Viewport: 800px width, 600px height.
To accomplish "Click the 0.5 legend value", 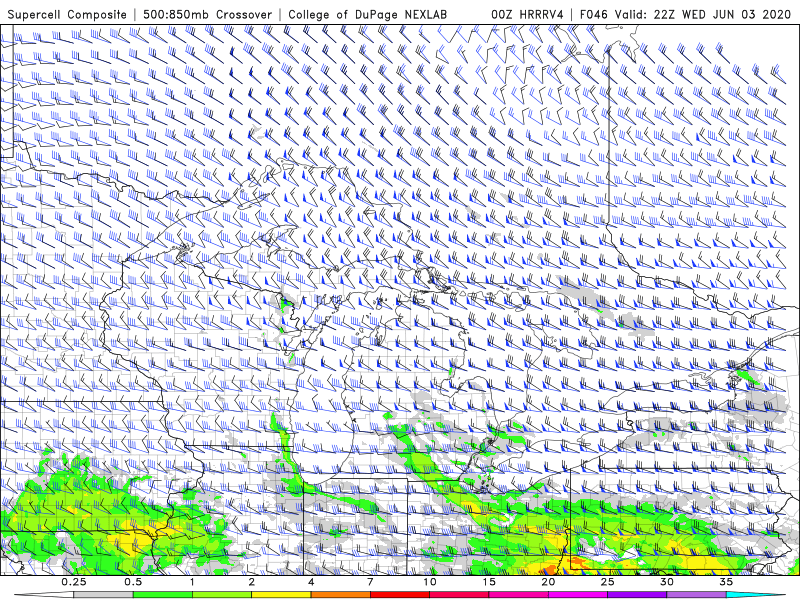I will [x=133, y=582].
